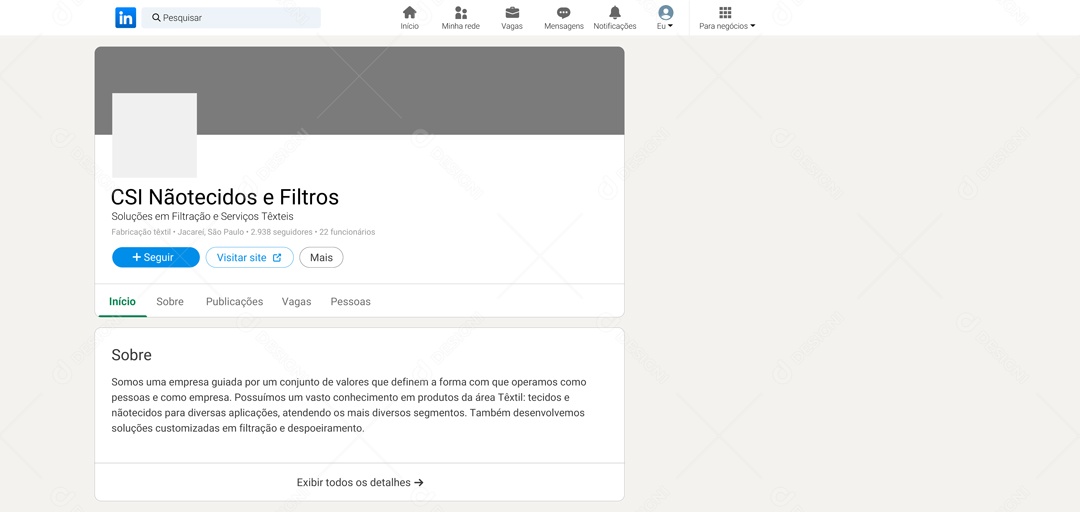Click the Fabricação têxtil industry text
Image resolution: width=1080 pixels, height=512 pixels.
tap(141, 232)
